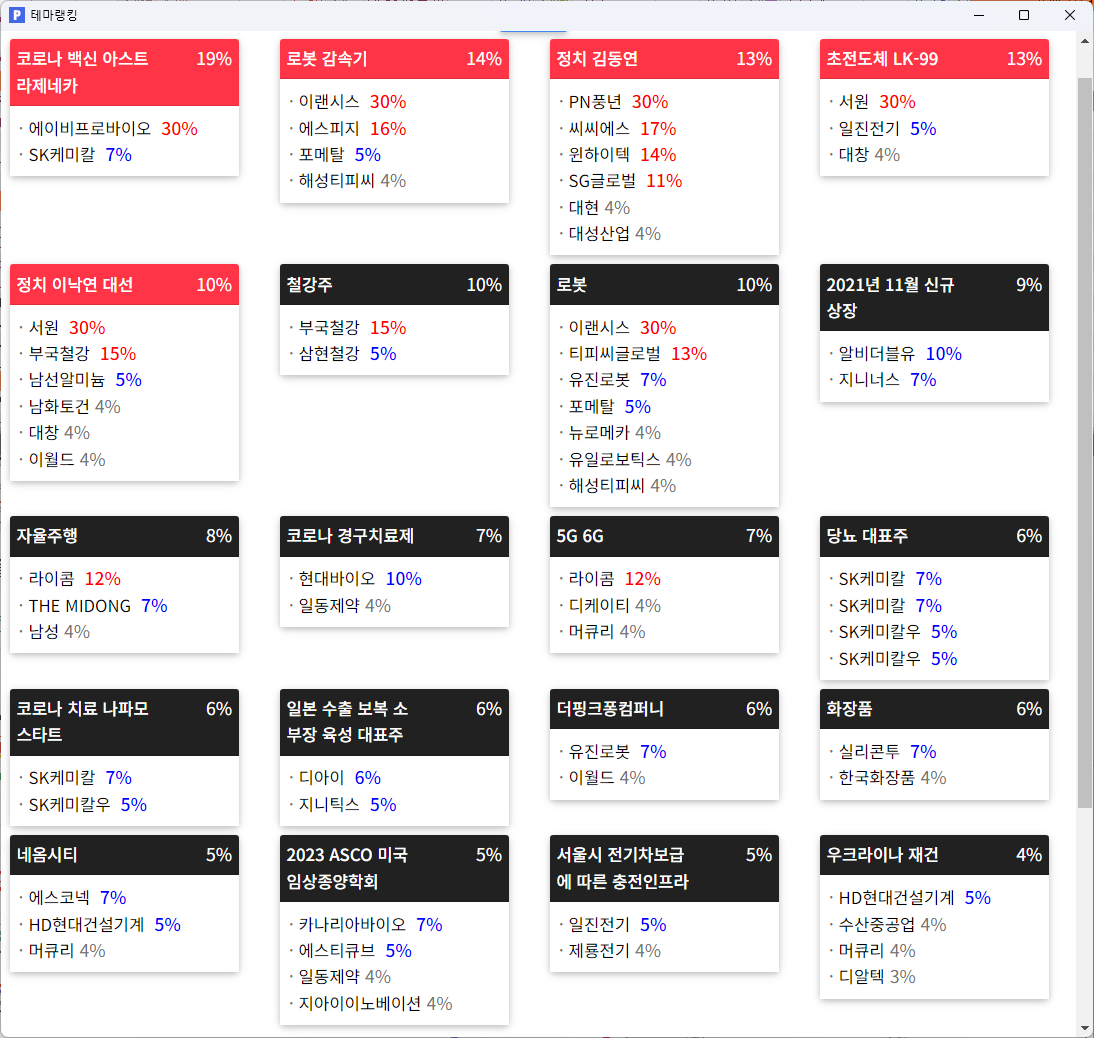The image size is (1094, 1038).
Task: Open the 로봇 감속기 theme header
Action: click(x=394, y=59)
